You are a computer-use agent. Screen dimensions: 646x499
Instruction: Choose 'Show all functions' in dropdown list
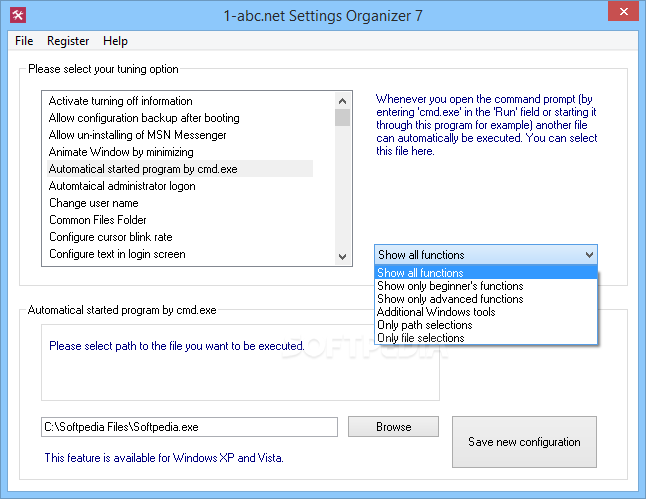click(x=486, y=273)
